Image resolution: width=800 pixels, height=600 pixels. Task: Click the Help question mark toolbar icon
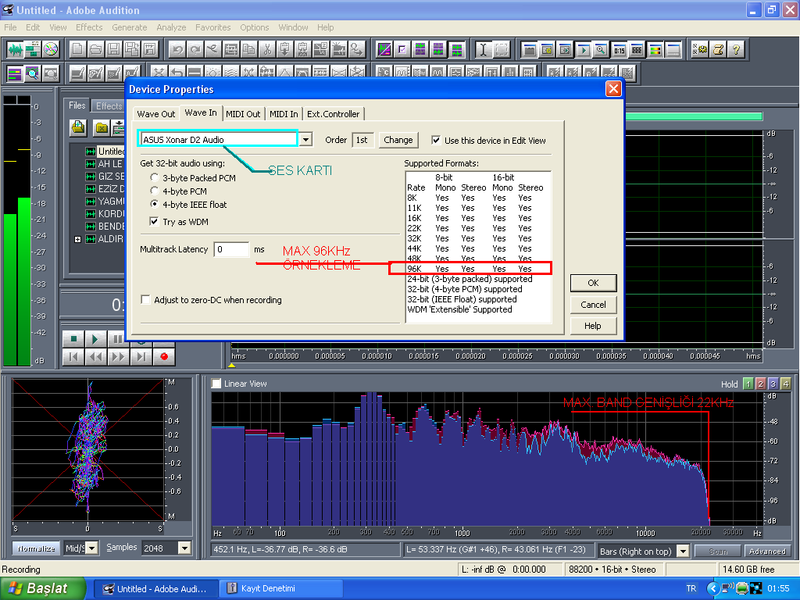[x=736, y=49]
